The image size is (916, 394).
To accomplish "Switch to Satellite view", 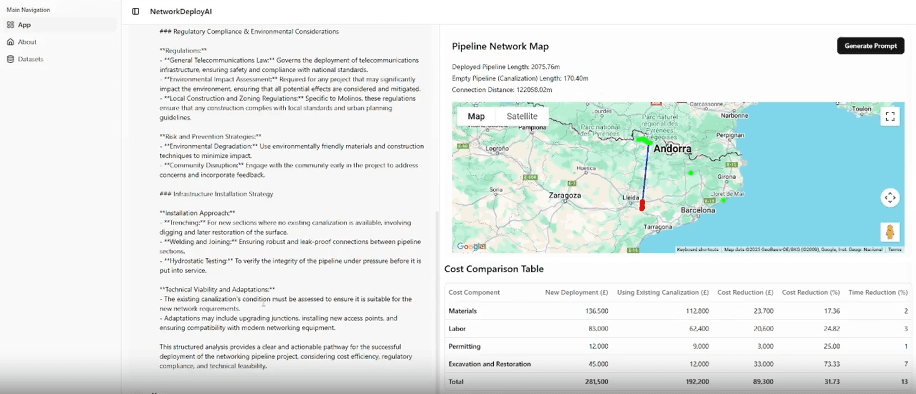I will tap(522, 116).
